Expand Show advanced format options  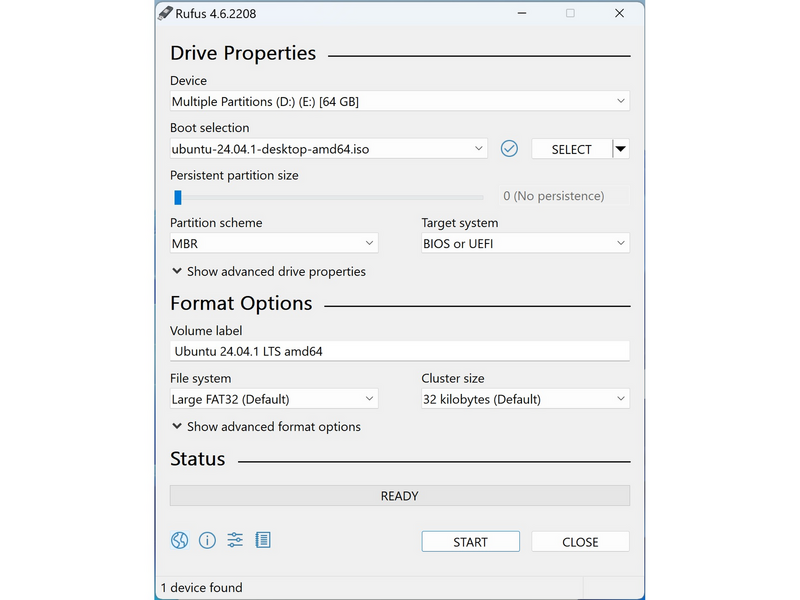click(266, 427)
